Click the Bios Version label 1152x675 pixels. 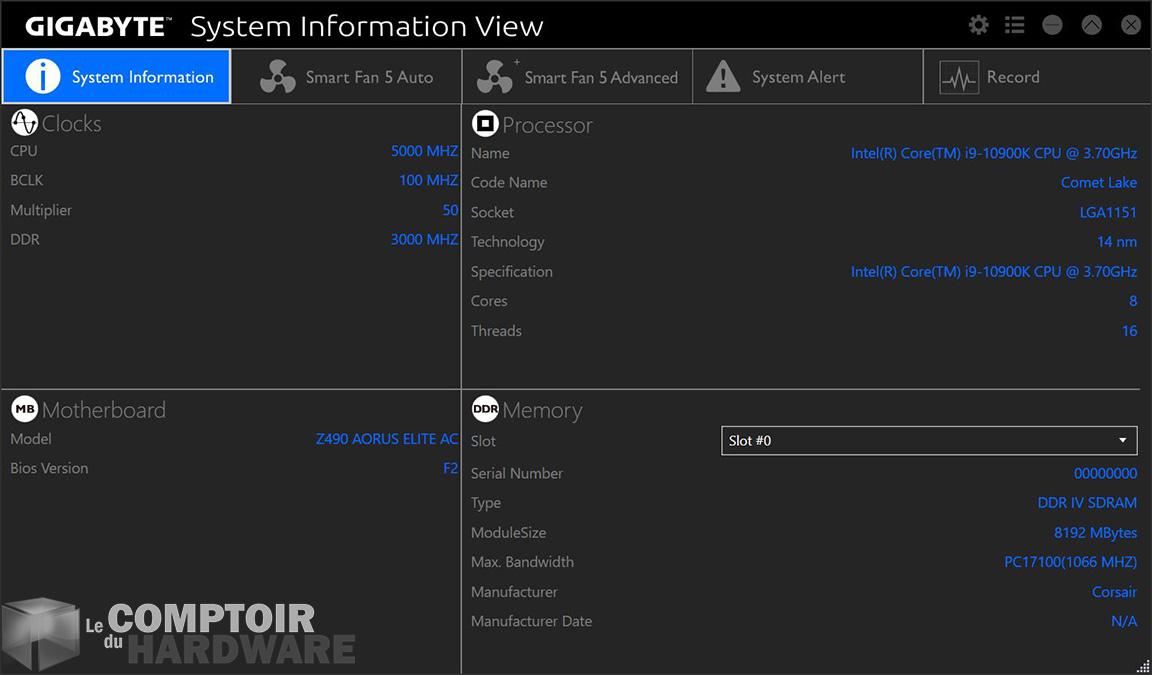point(49,468)
